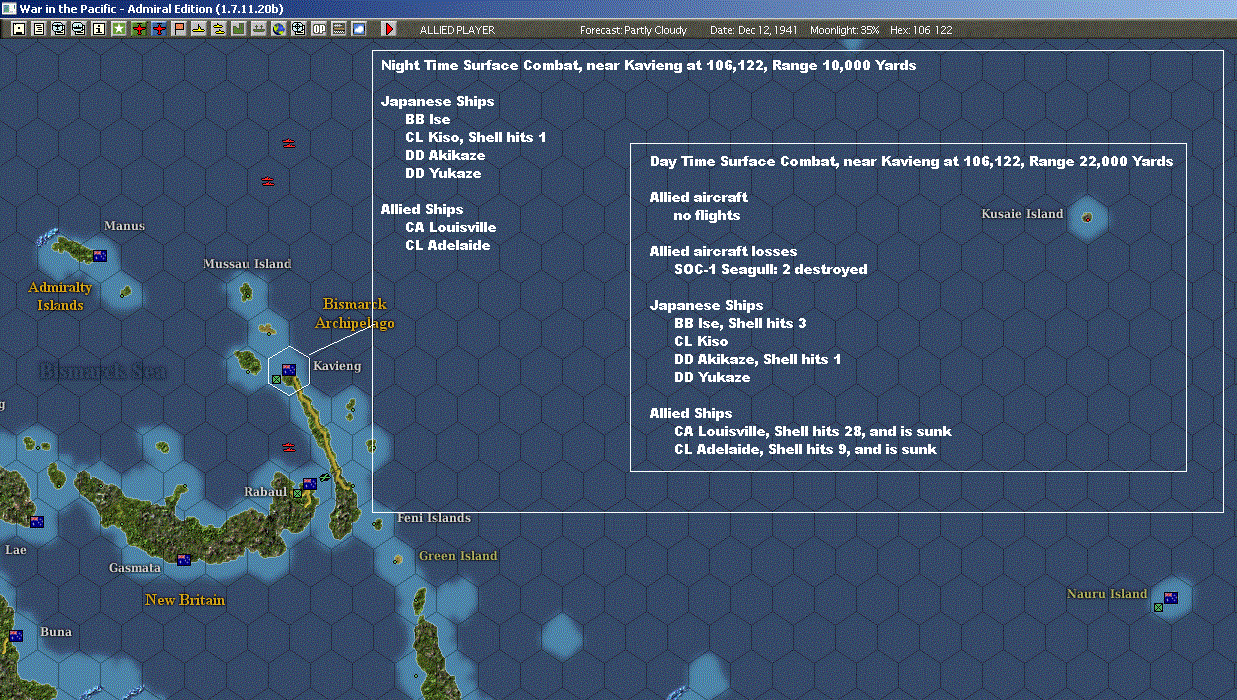Click 'BB Ise, Shell hits 3' line
This screenshot has height=700, width=1237.
pos(740,323)
